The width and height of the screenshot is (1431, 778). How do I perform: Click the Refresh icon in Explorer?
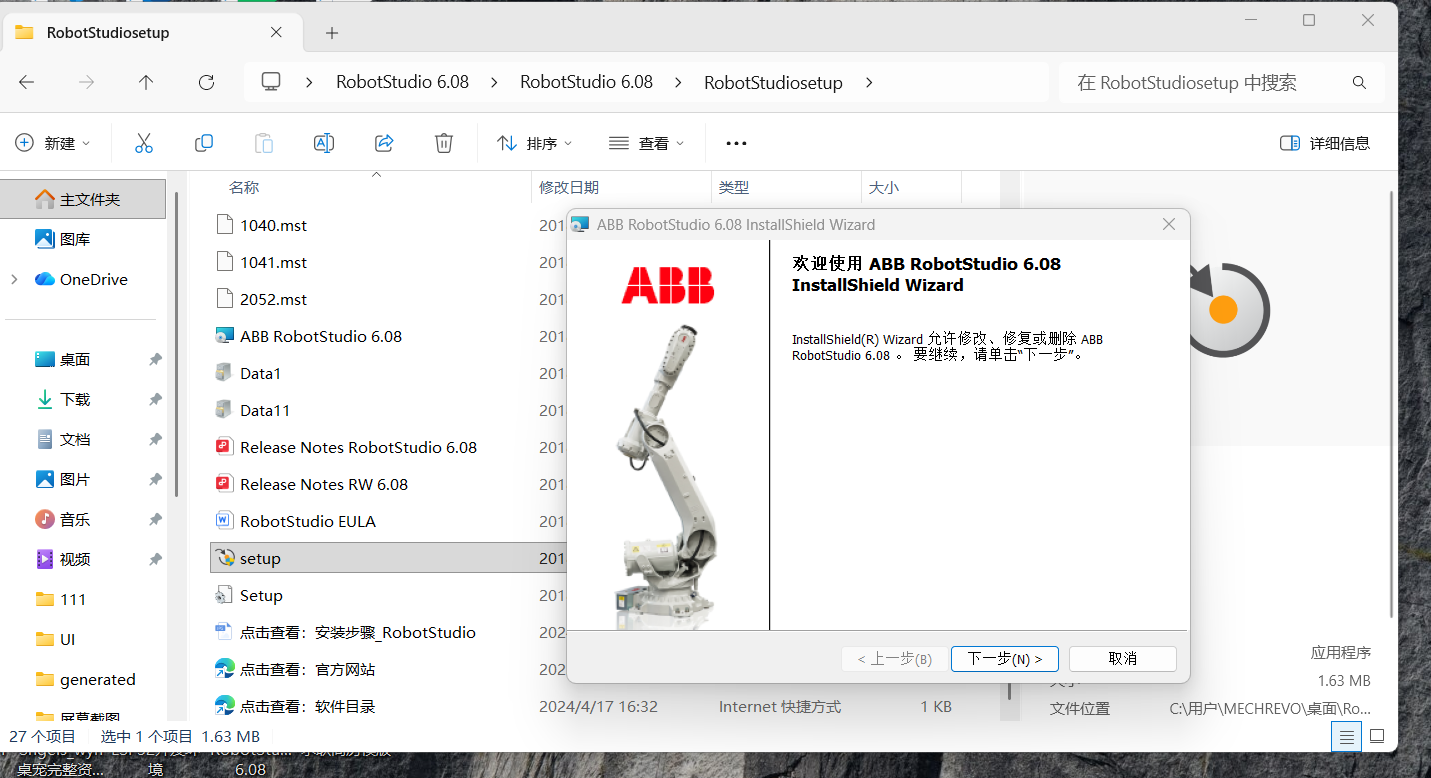206,82
